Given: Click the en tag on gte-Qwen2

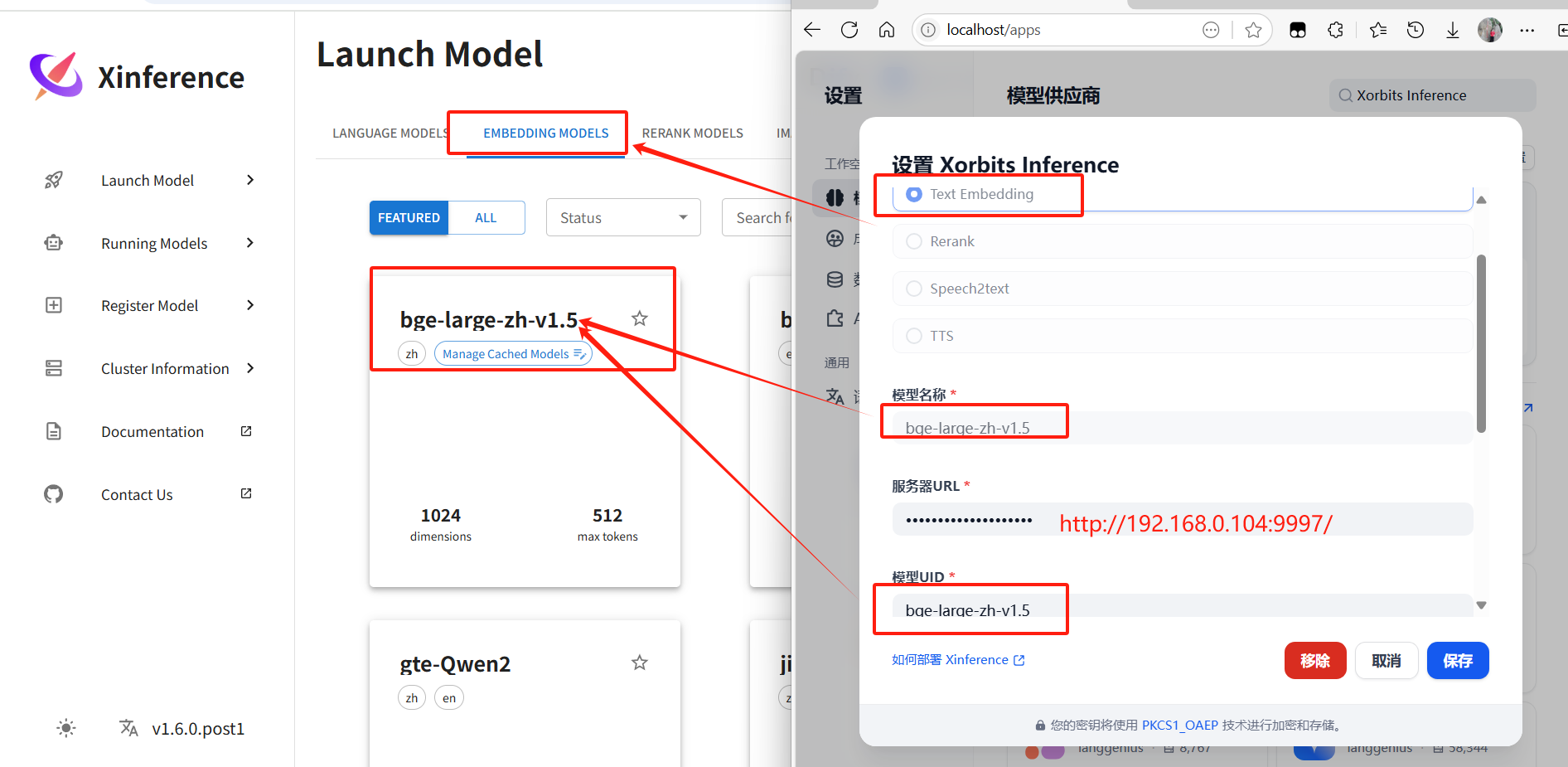Looking at the screenshot, I should (x=449, y=698).
